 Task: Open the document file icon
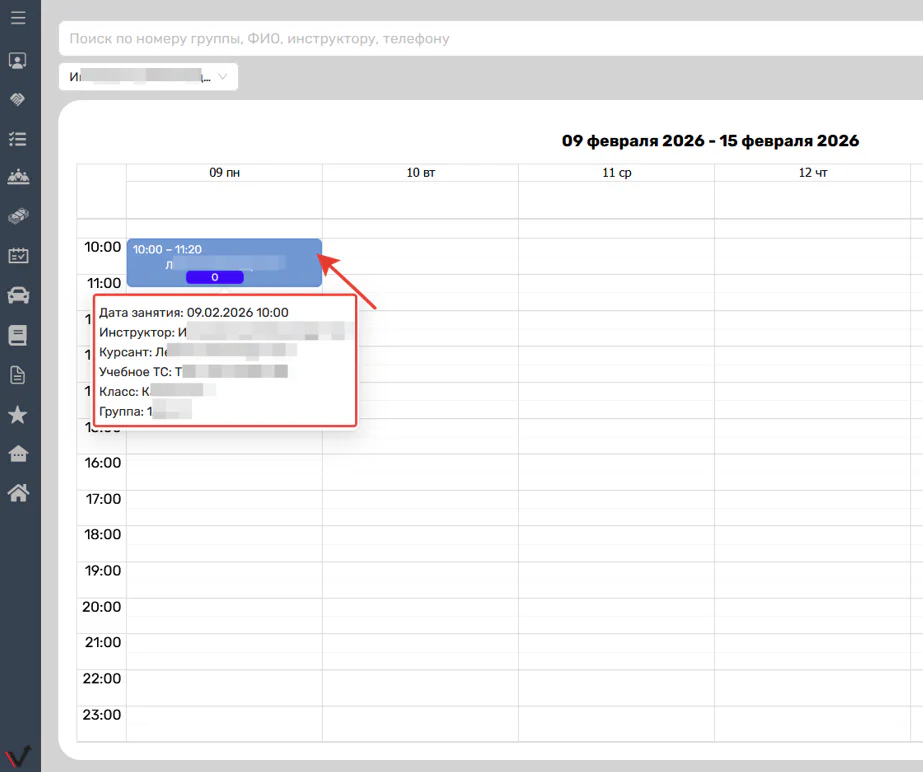tap(18, 375)
